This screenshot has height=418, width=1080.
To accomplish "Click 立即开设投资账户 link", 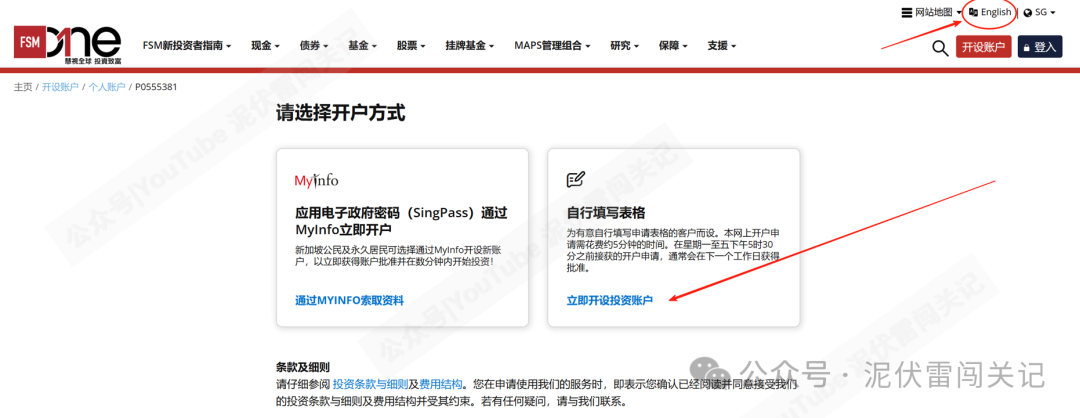I will (610, 300).
